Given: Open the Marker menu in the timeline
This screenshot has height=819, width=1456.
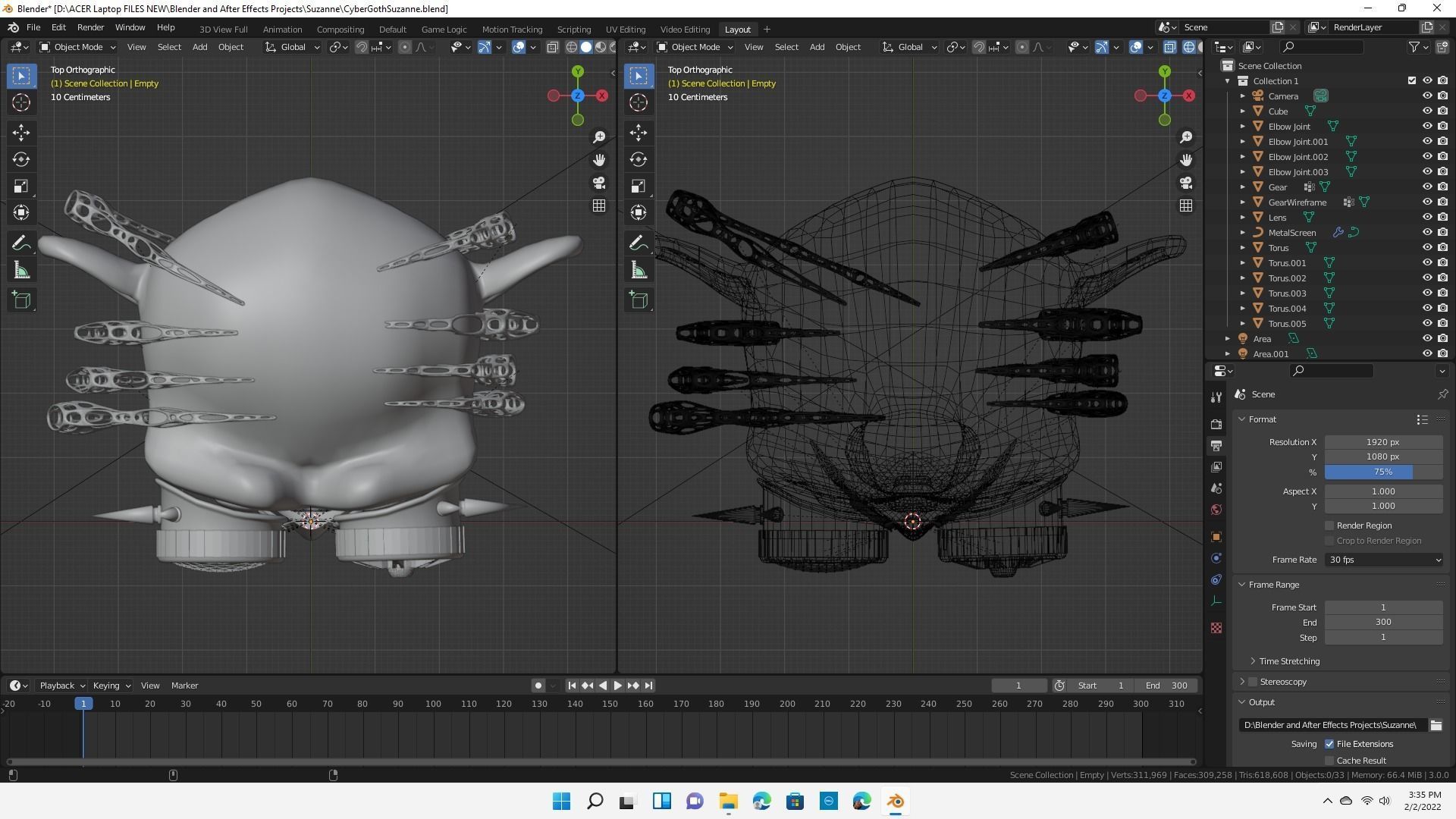Looking at the screenshot, I should (x=184, y=686).
